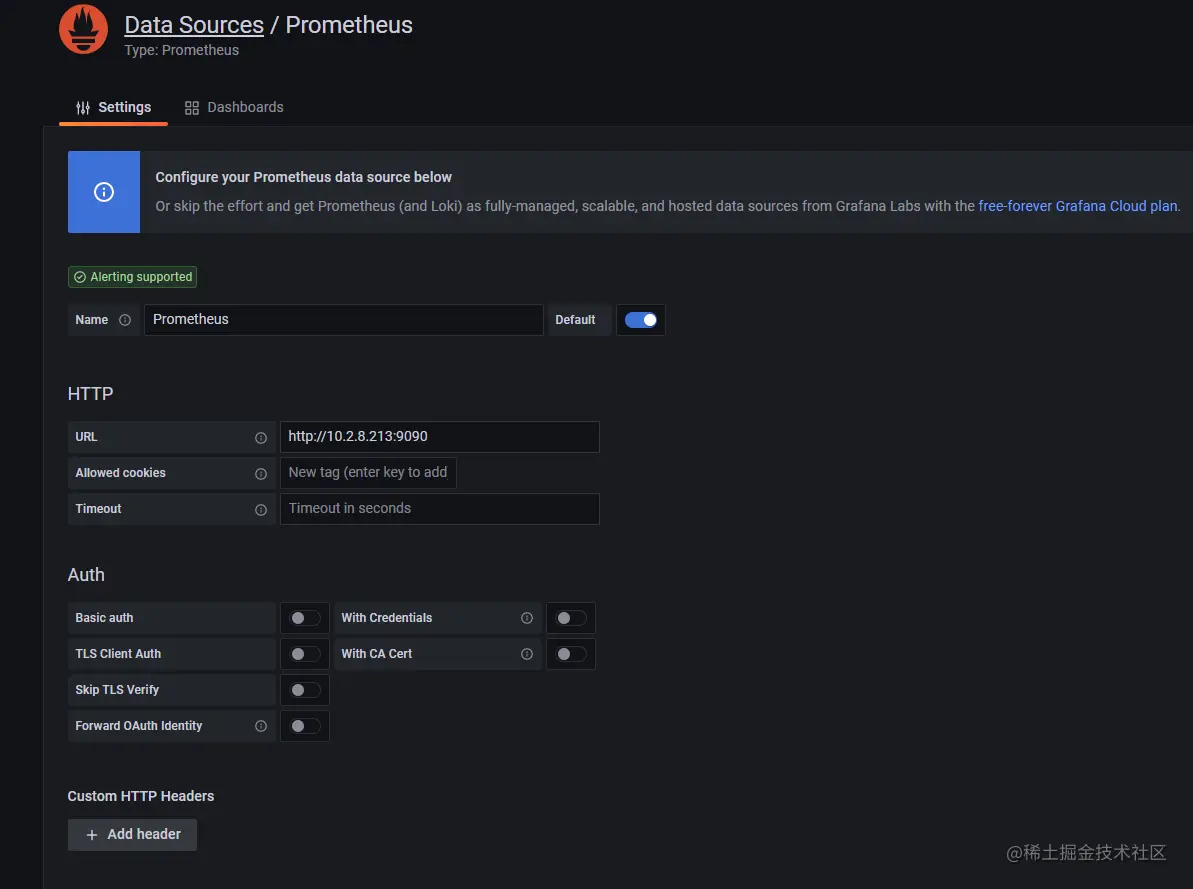Switch to the Dashboards tab
This screenshot has width=1193, height=889.
[234, 107]
